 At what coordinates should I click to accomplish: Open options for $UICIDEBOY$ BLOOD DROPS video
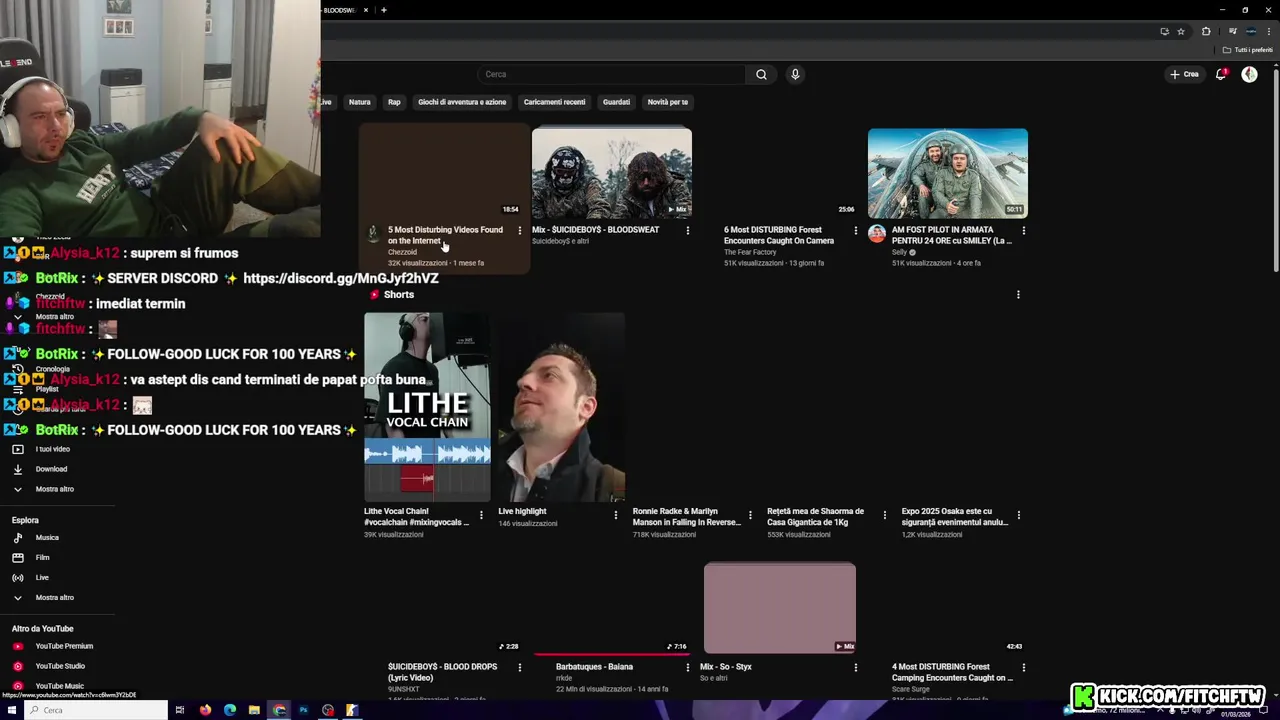click(x=519, y=667)
